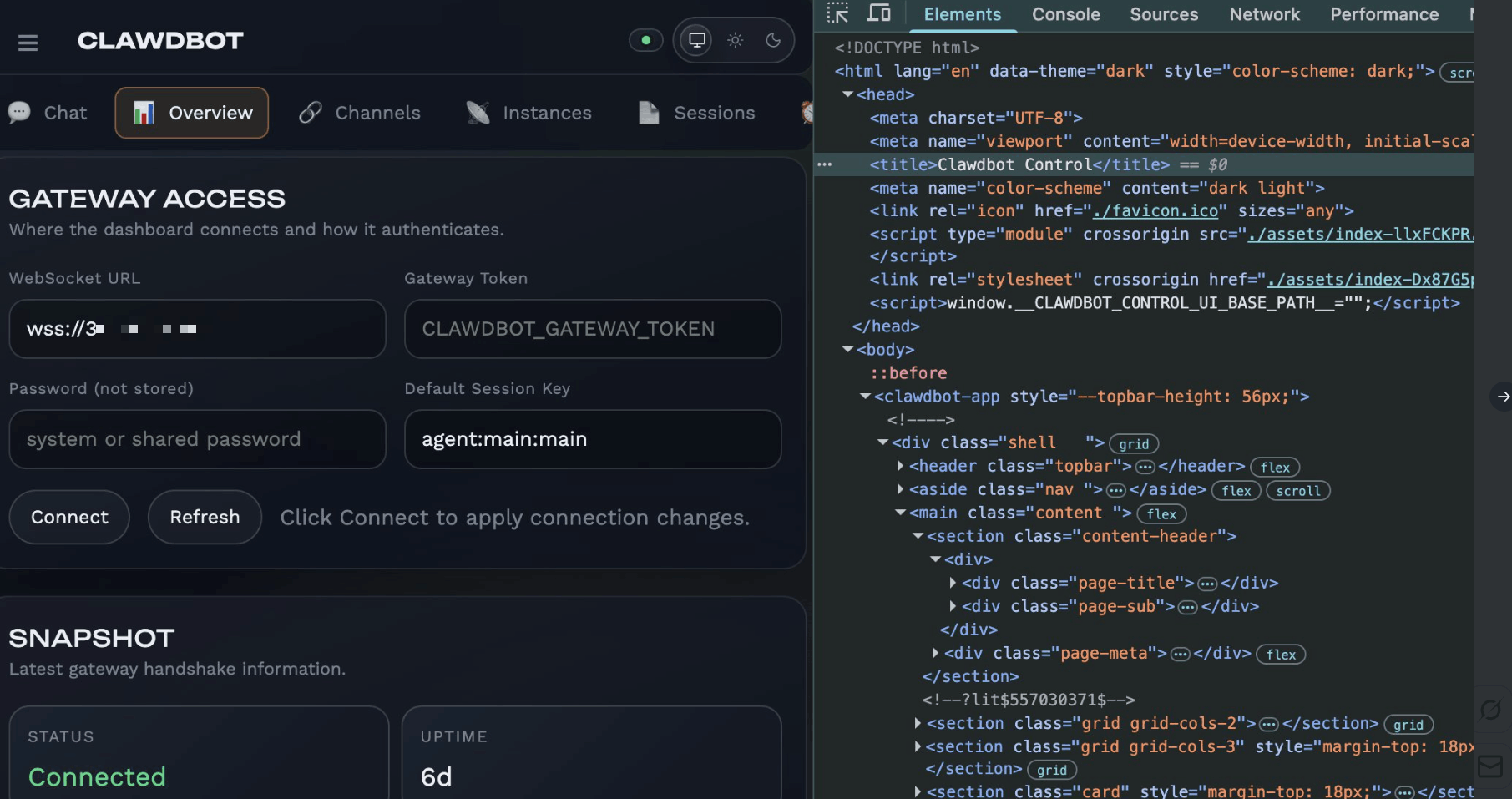Select the meta color-scheme row
Image resolution: width=1512 pixels, height=799 pixels.
click(x=1097, y=188)
